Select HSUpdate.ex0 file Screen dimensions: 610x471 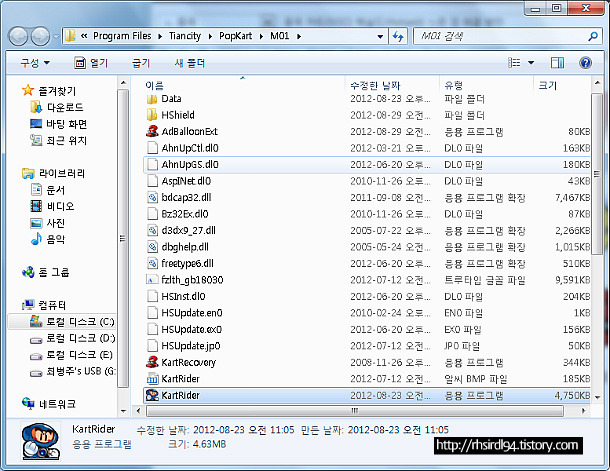[368, 329]
